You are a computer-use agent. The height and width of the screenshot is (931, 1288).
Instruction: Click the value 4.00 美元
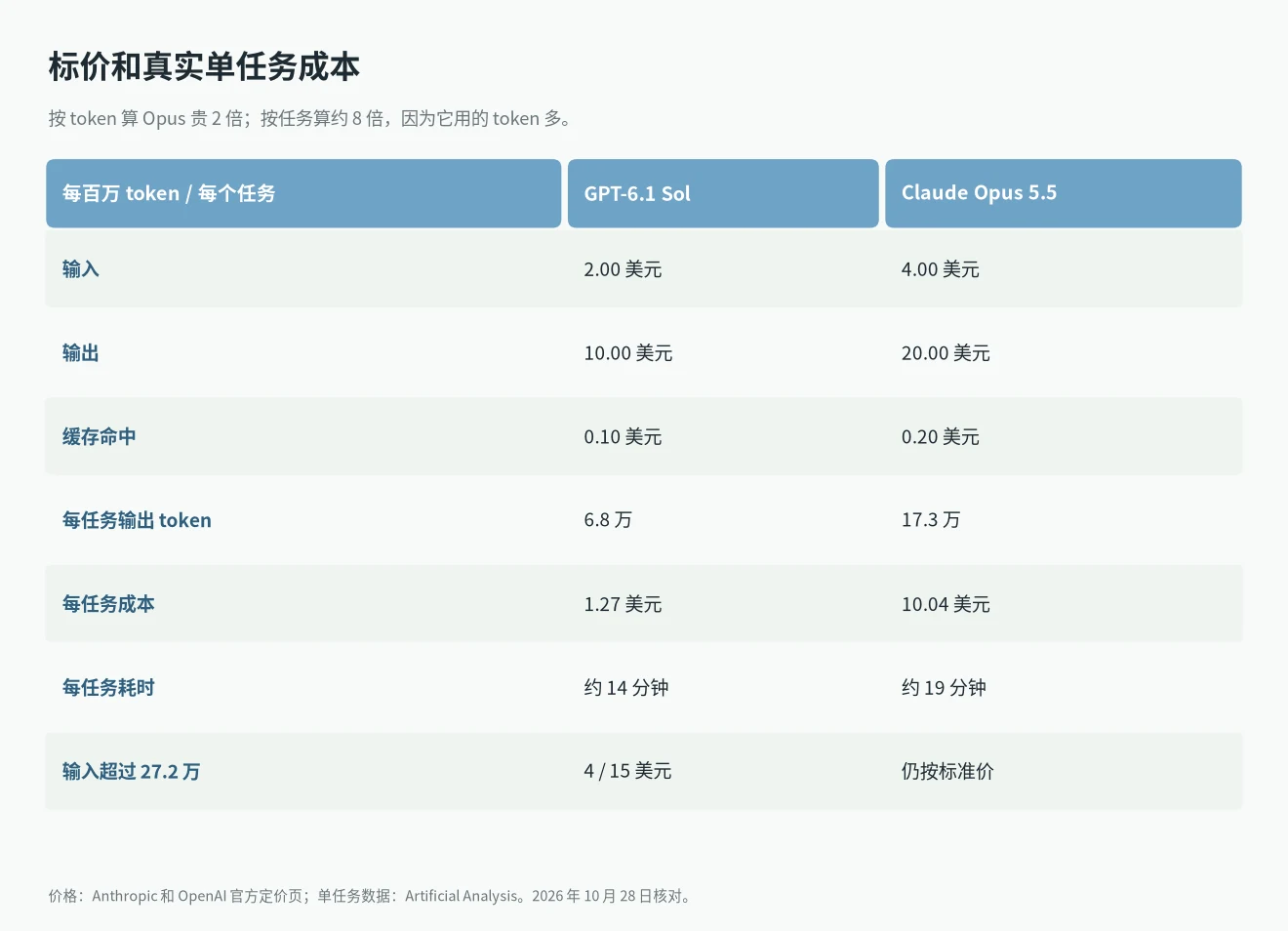[940, 269]
